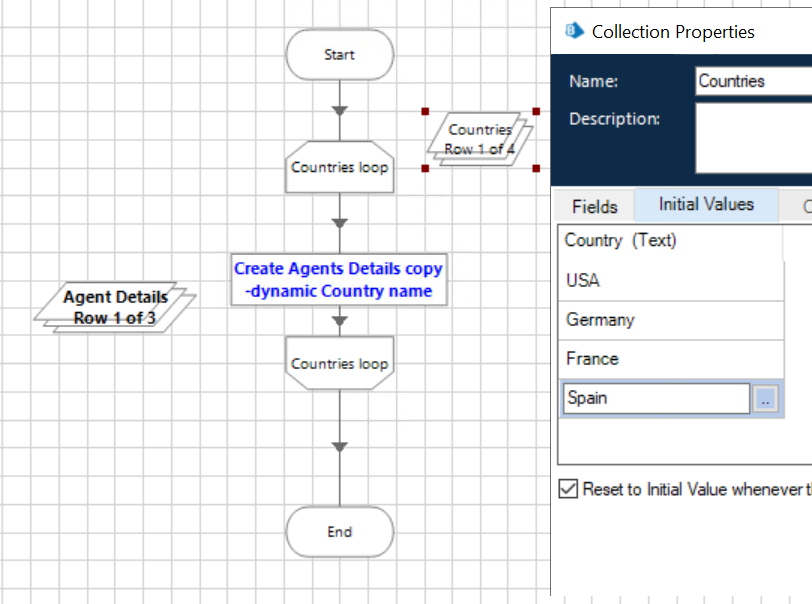Screen dimensions: 812x604
Task: Select the Start stage
Action: click(x=340, y=55)
